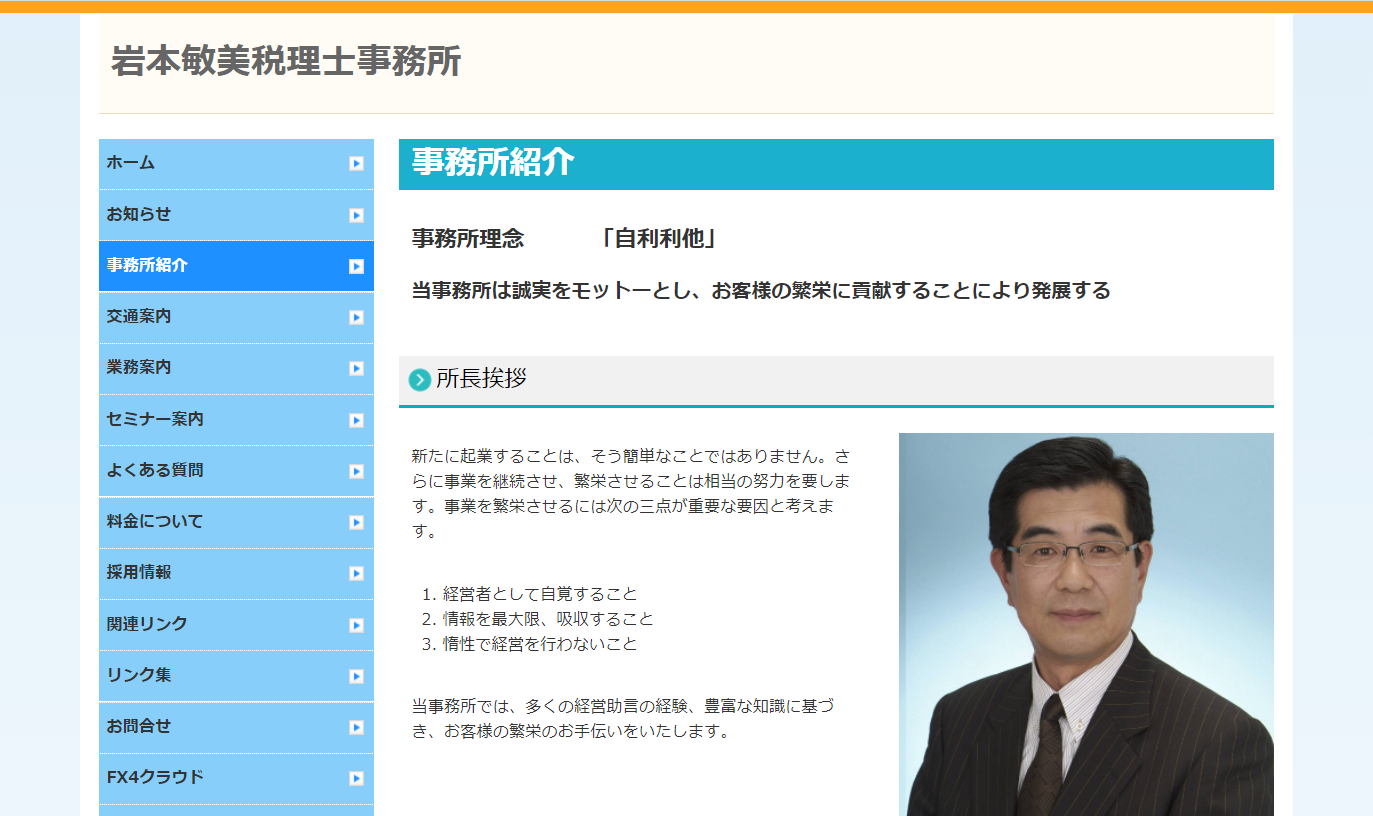Click the 事務所紹介 page heading

[493, 162]
